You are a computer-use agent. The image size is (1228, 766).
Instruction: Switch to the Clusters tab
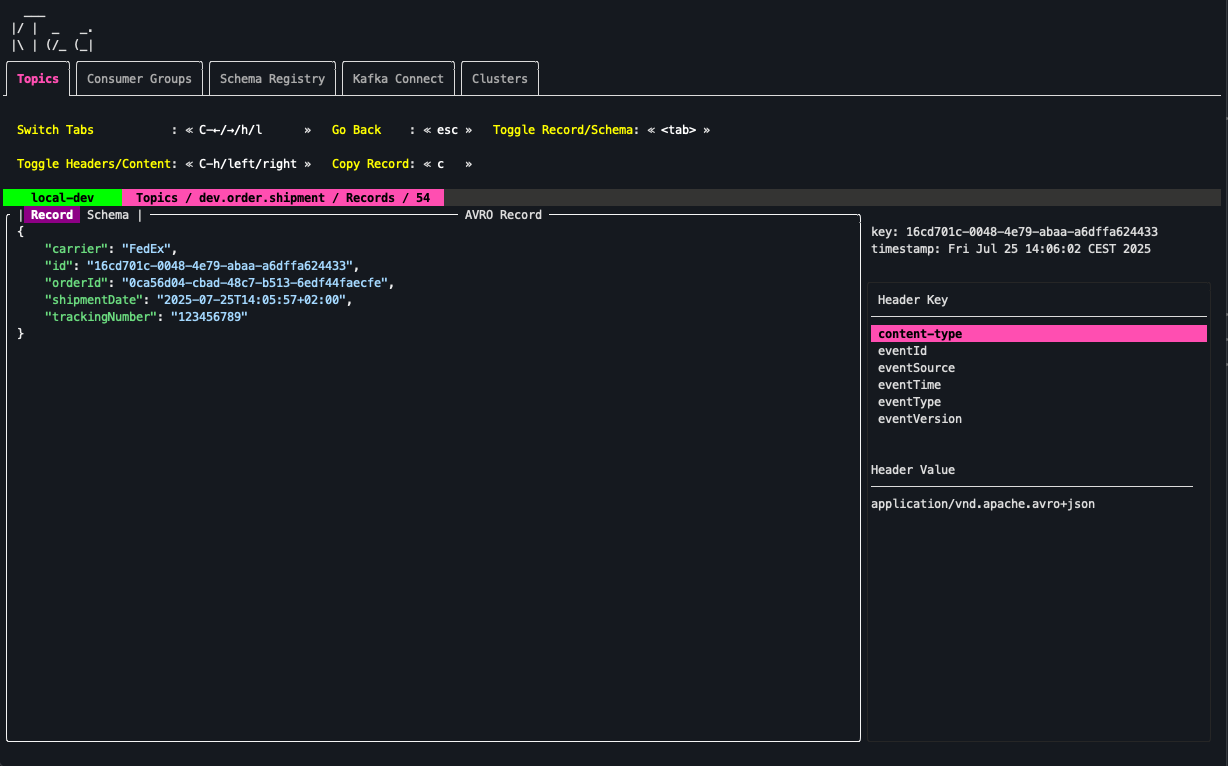[499, 78]
